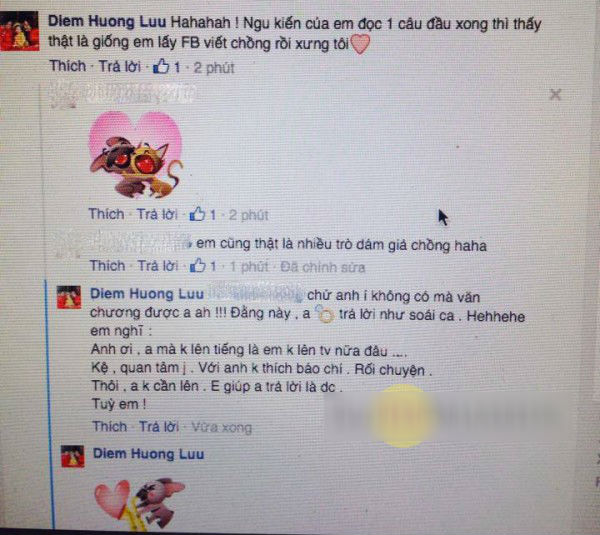Click the thumbs-up icon under the "em cũng thật là" reply
This screenshot has width=600, height=535.
(x=198, y=265)
